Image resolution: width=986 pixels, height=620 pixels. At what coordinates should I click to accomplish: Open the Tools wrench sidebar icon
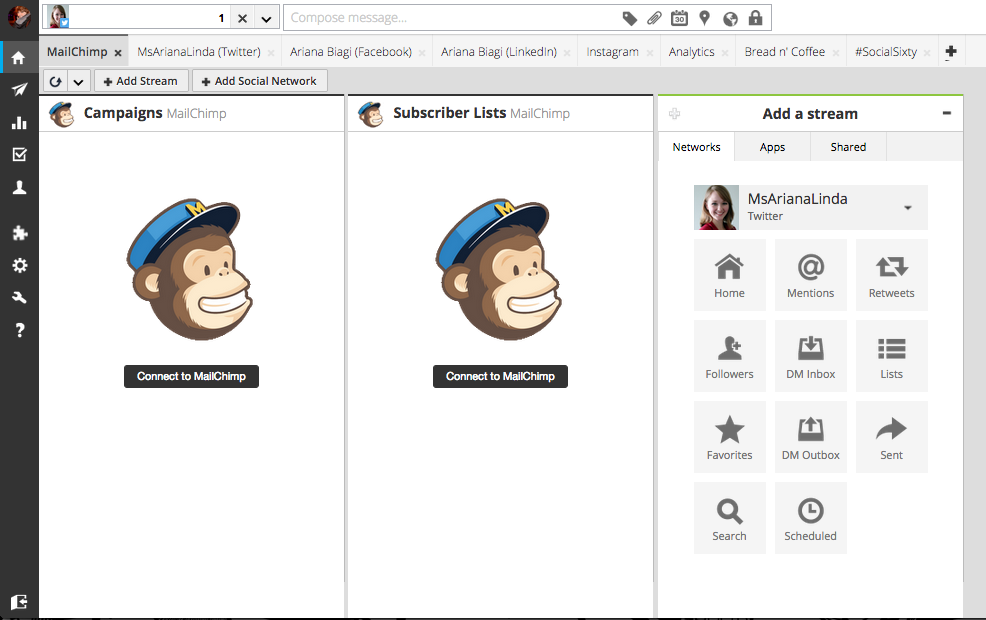19,297
